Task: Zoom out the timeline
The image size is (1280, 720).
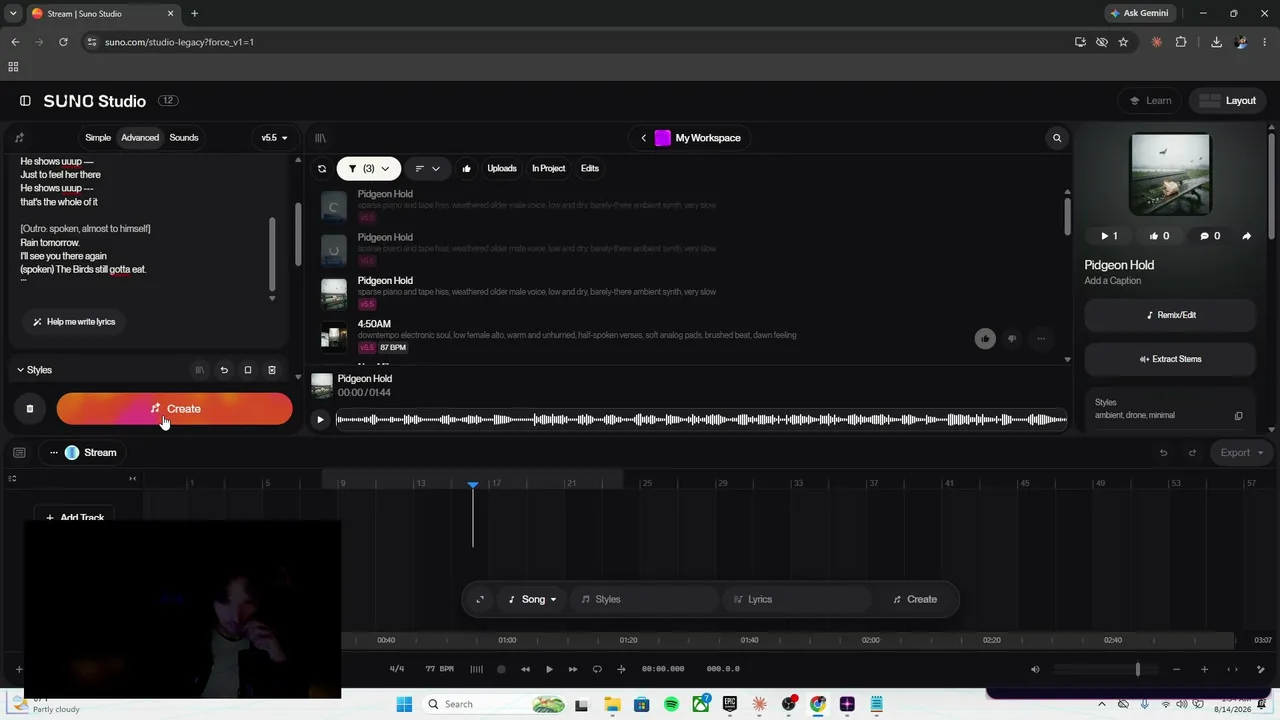Action: tap(1176, 669)
